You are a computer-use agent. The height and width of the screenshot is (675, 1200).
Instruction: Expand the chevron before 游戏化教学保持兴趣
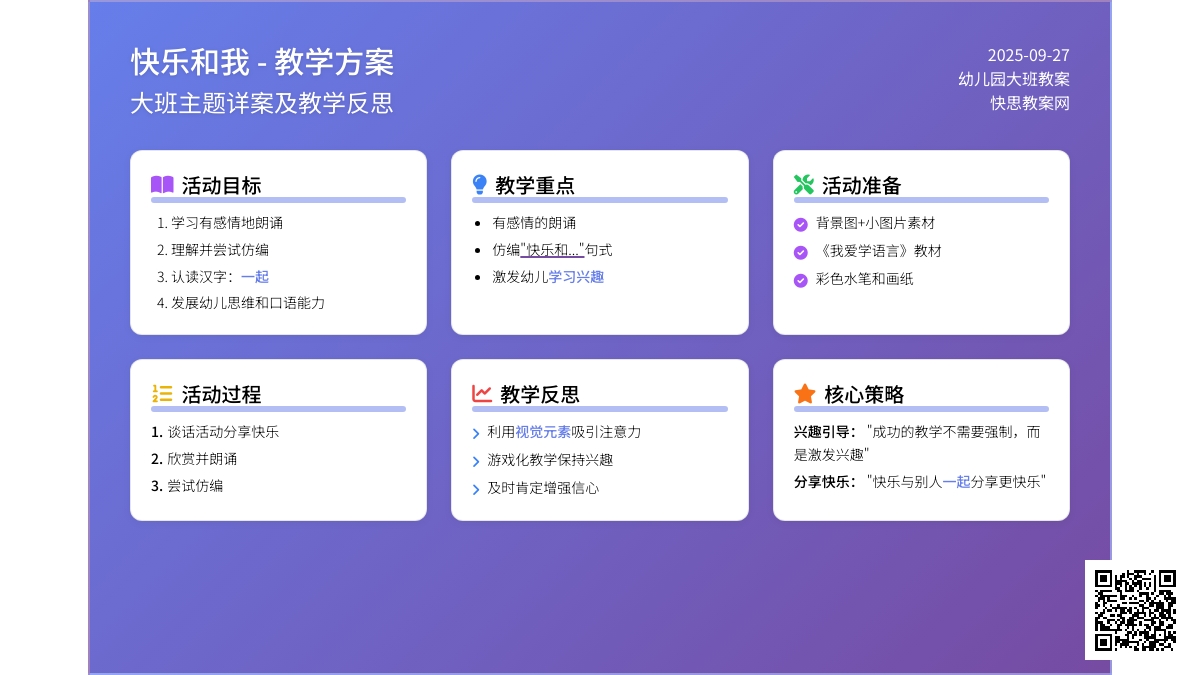[x=476, y=461]
